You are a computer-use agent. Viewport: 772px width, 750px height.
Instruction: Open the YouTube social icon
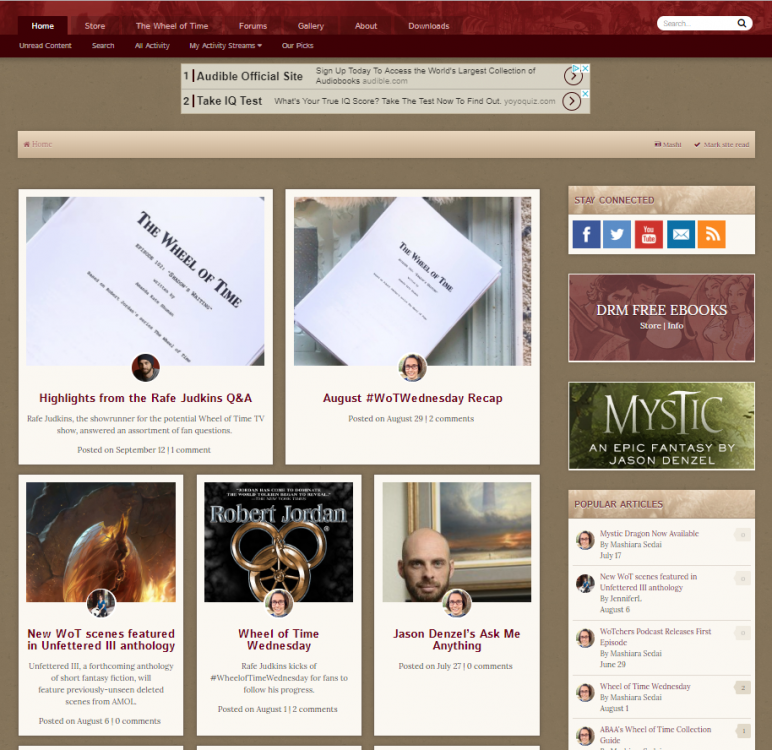point(648,234)
